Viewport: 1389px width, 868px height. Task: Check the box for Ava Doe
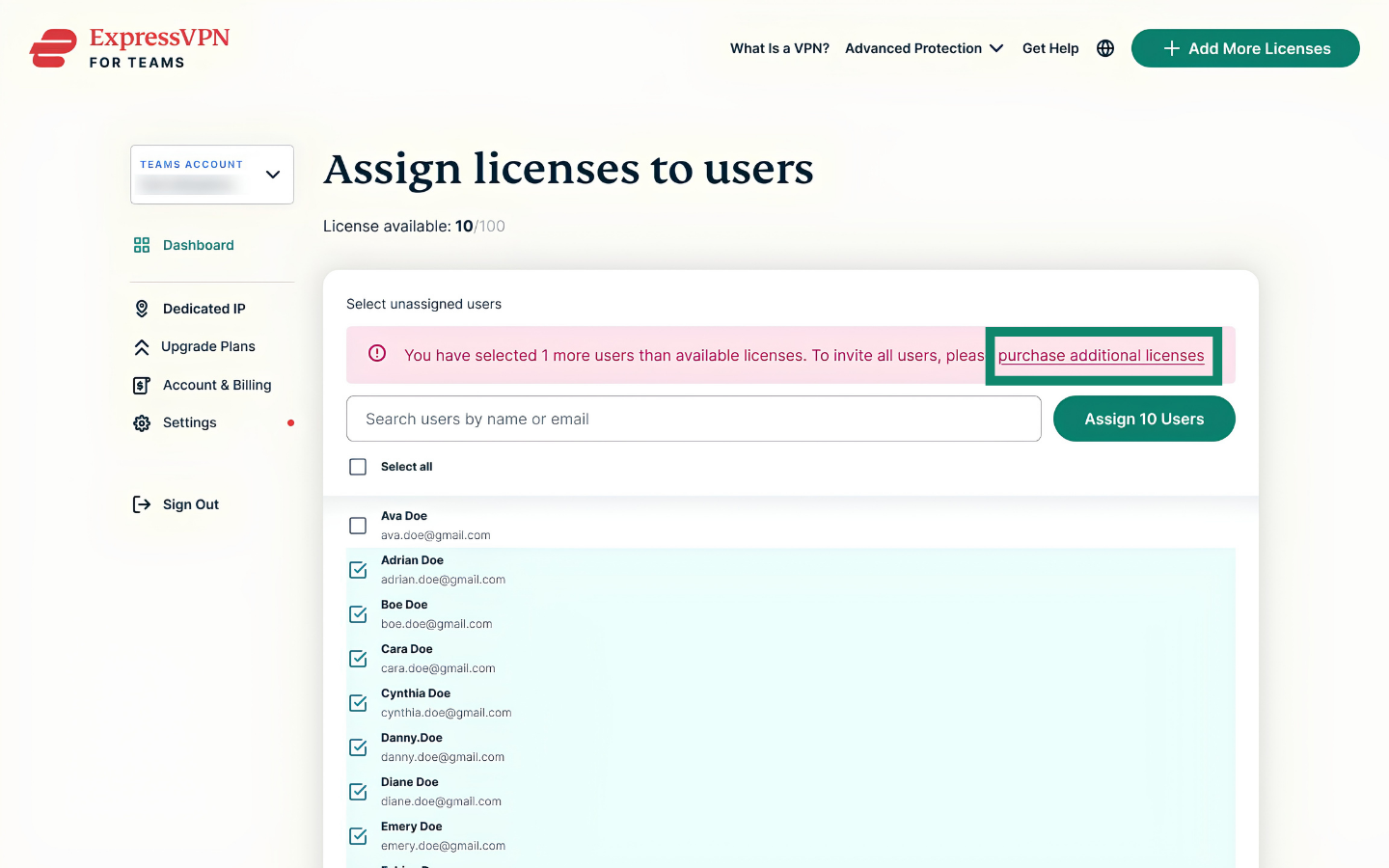tap(358, 526)
